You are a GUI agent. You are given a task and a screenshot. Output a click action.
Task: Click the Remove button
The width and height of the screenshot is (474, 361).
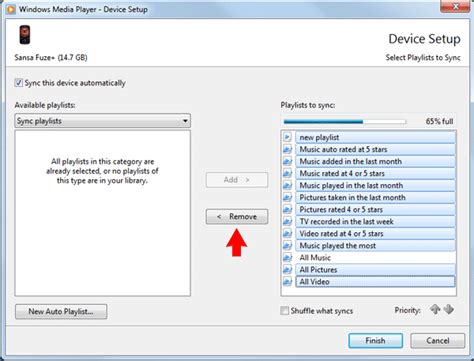(x=237, y=217)
